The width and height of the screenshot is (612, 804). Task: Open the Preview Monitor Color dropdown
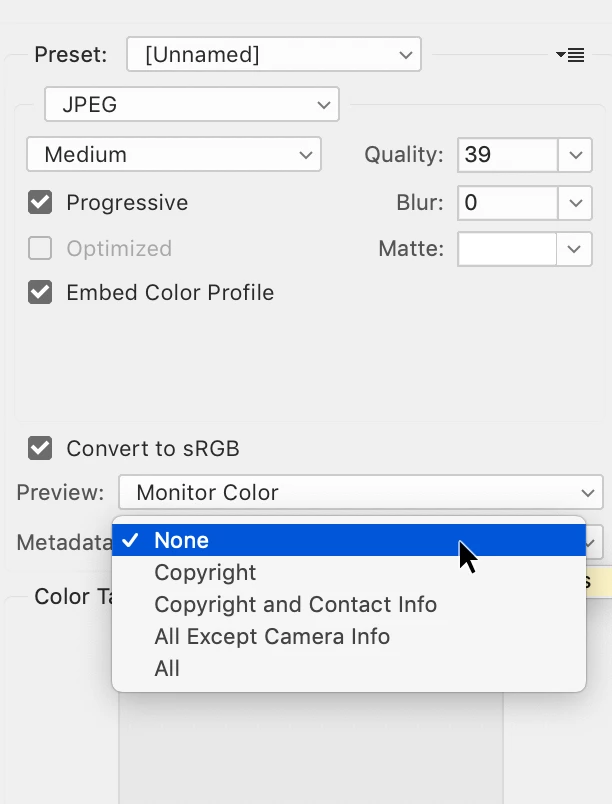(x=361, y=492)
